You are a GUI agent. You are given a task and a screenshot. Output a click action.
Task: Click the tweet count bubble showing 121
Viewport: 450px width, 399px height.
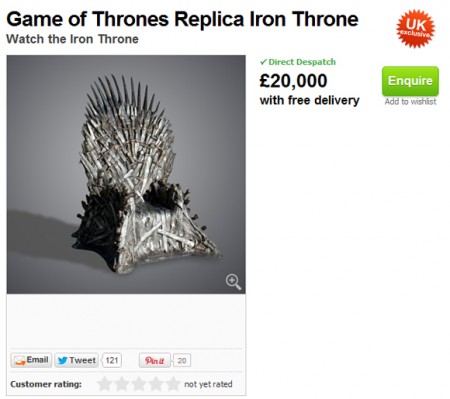(x=112, y=360)
